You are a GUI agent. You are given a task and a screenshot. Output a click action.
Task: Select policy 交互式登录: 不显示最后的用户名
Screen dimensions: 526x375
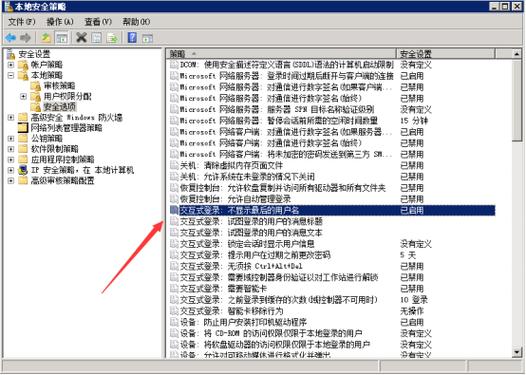point(240,210)
